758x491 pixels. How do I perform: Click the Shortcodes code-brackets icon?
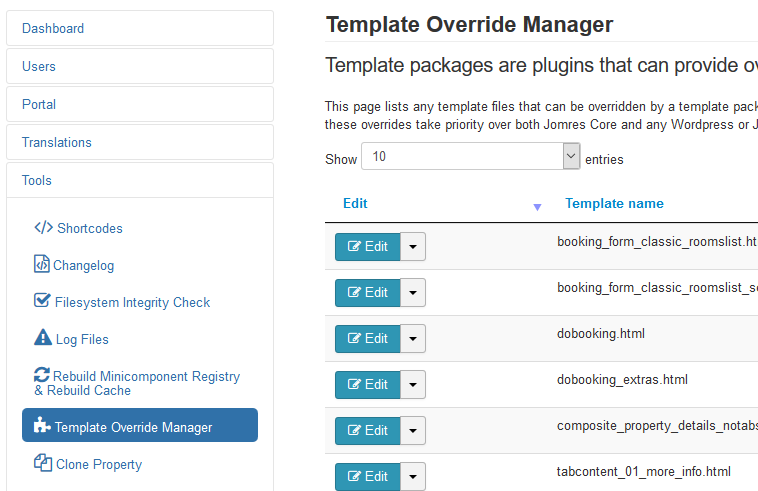pos(44,227)
